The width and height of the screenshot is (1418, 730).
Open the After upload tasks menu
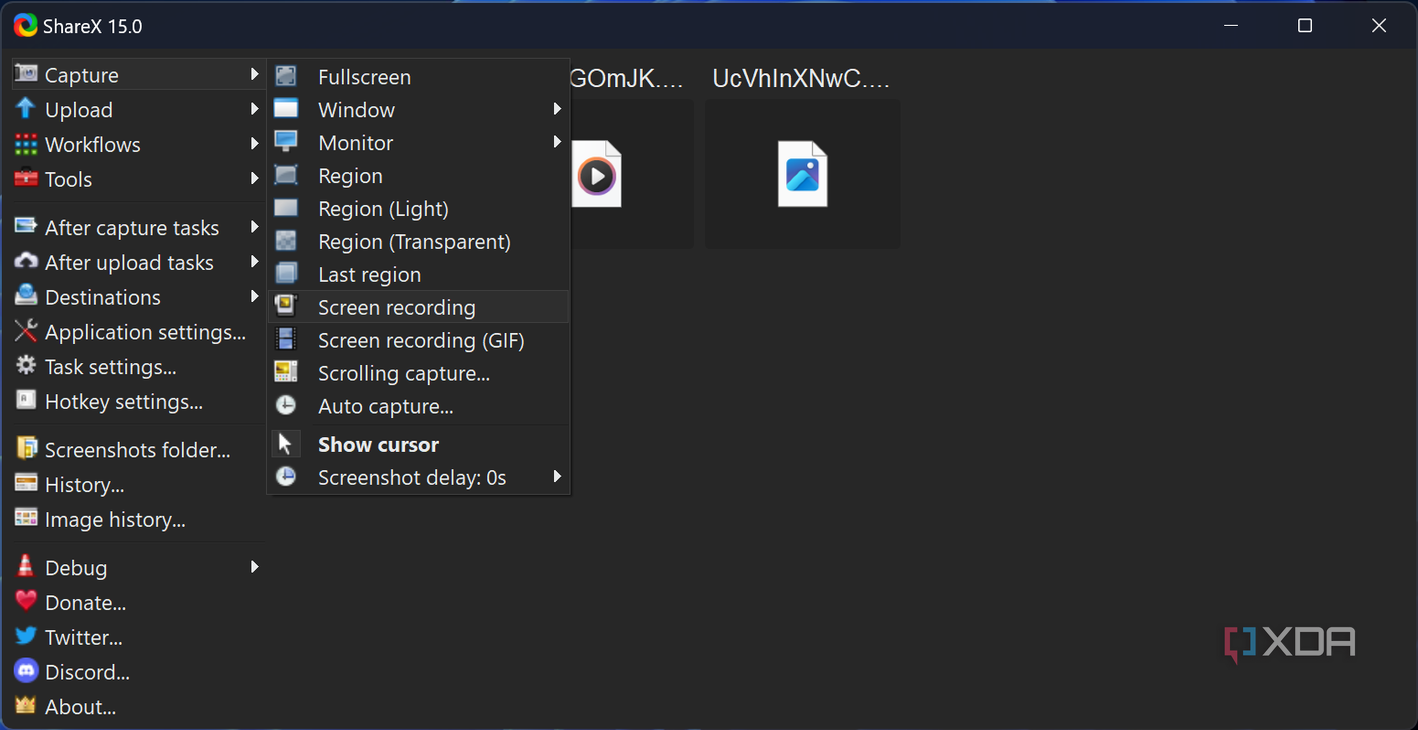coord(139,262)
